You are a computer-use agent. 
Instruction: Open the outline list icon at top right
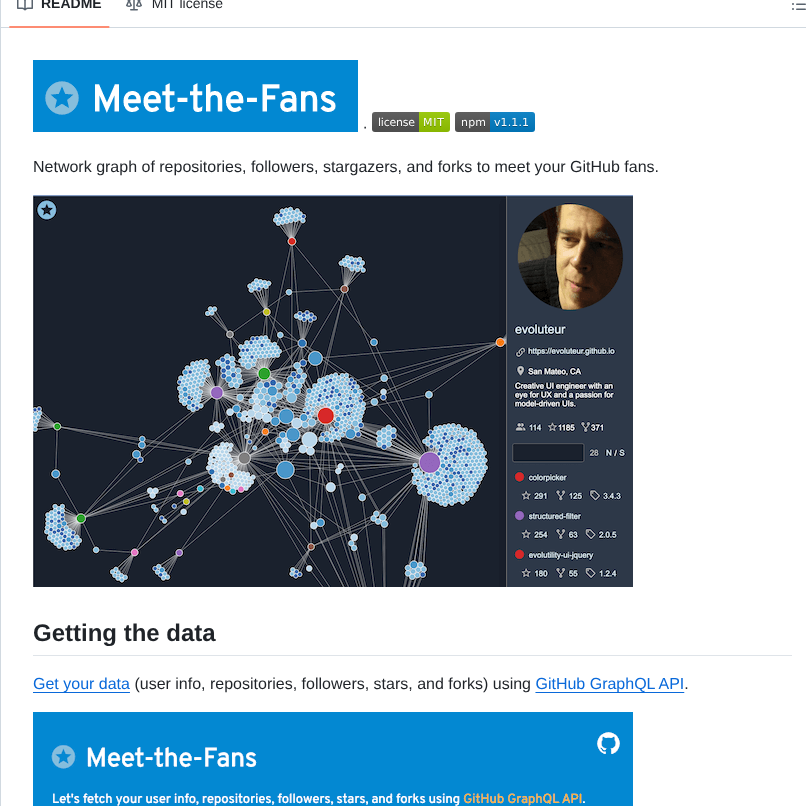800,4
